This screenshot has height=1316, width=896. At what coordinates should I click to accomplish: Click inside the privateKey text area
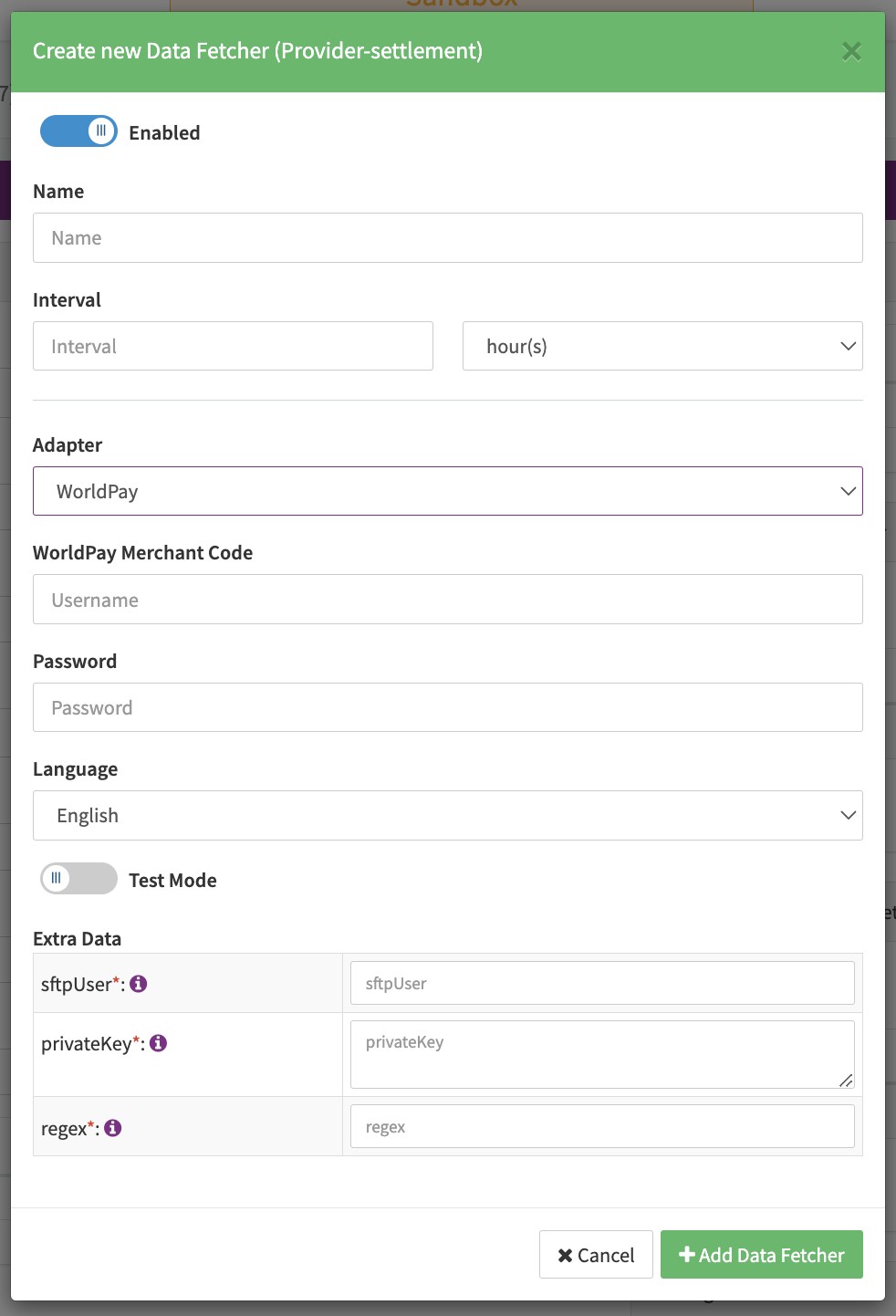point(602,1054)
